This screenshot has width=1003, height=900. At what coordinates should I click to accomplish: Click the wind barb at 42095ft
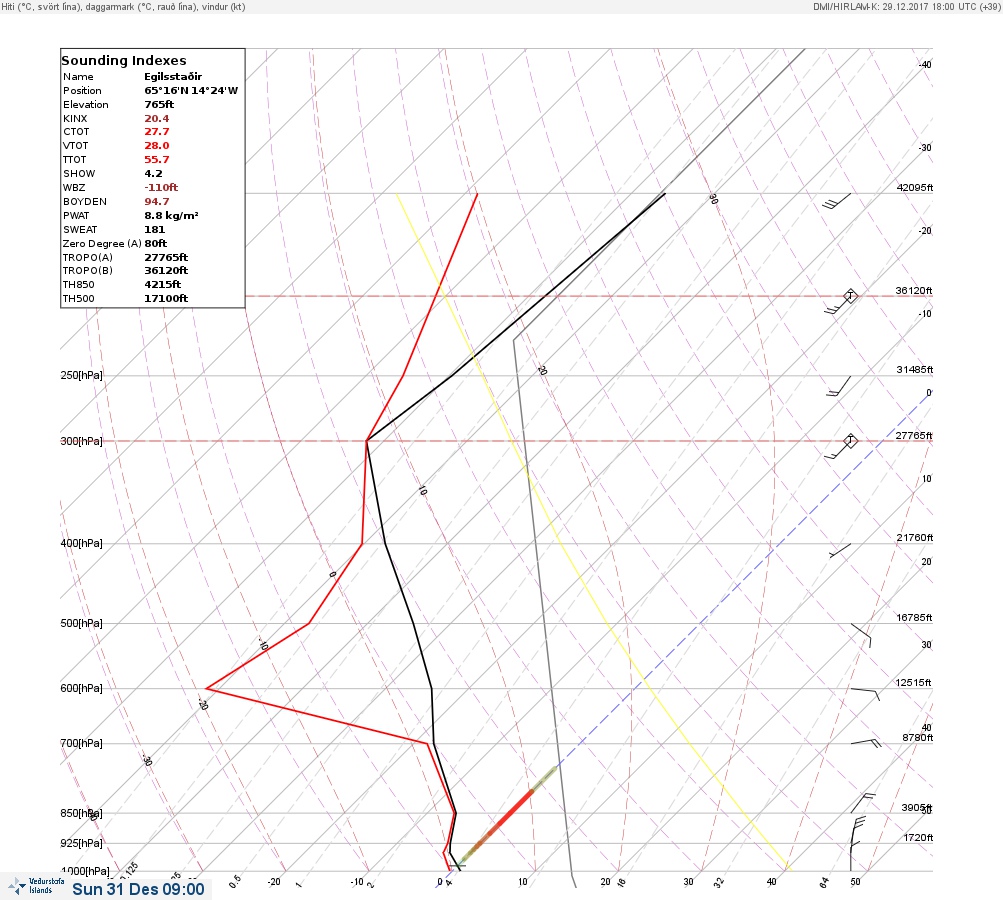tap(837, 201)
